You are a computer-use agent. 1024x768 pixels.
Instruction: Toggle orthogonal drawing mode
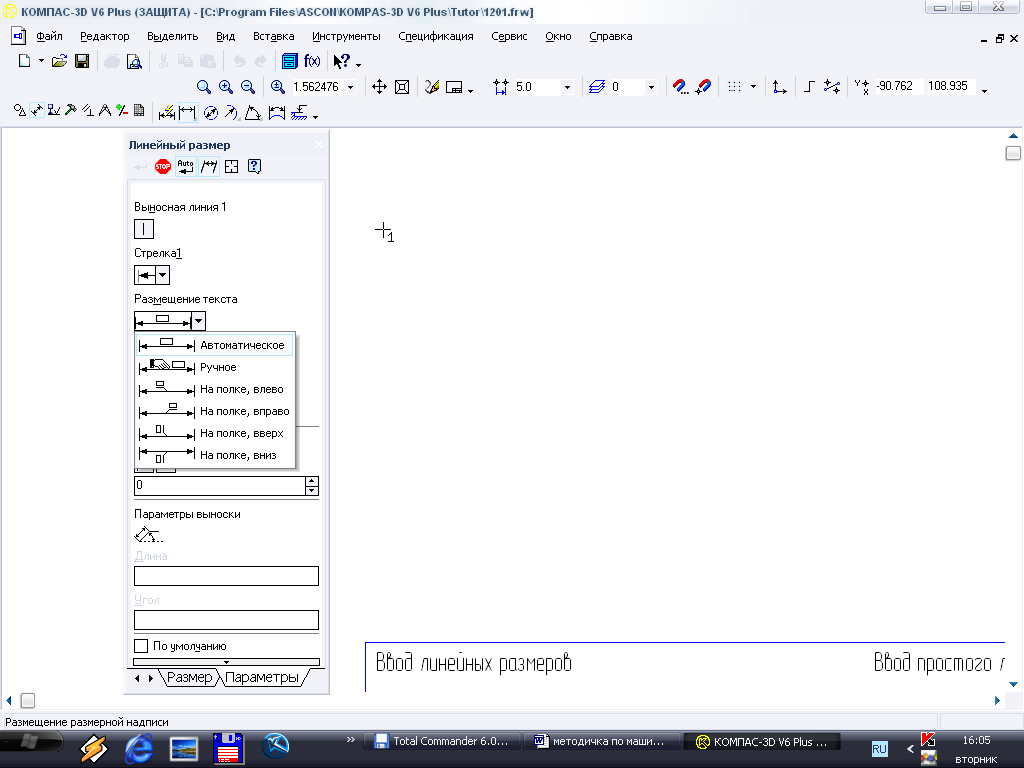click(x=809, y=87)
